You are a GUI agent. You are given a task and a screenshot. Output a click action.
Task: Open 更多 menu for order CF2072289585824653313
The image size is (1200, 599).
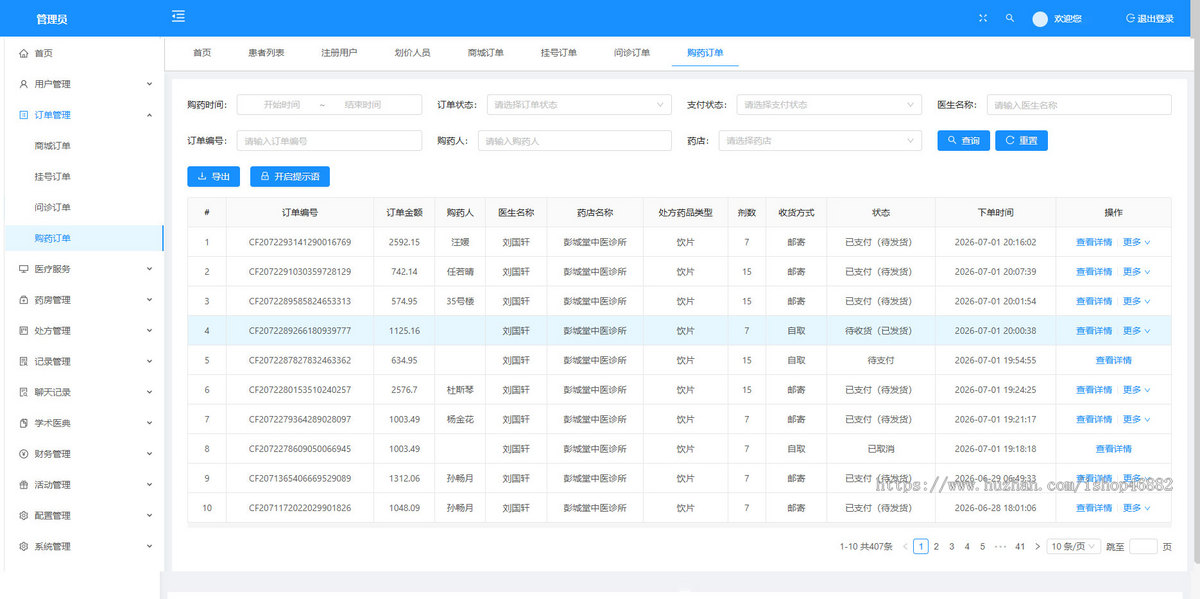pyautogui.click(x=1136, y=301)
